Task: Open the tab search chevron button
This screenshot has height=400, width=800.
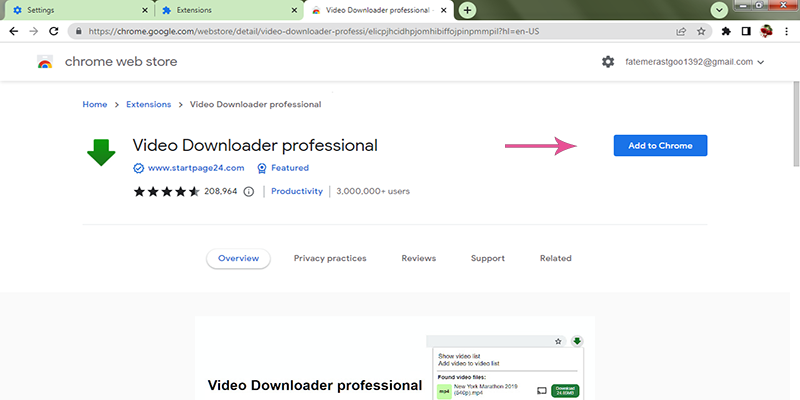Action: tap(718, 10)
